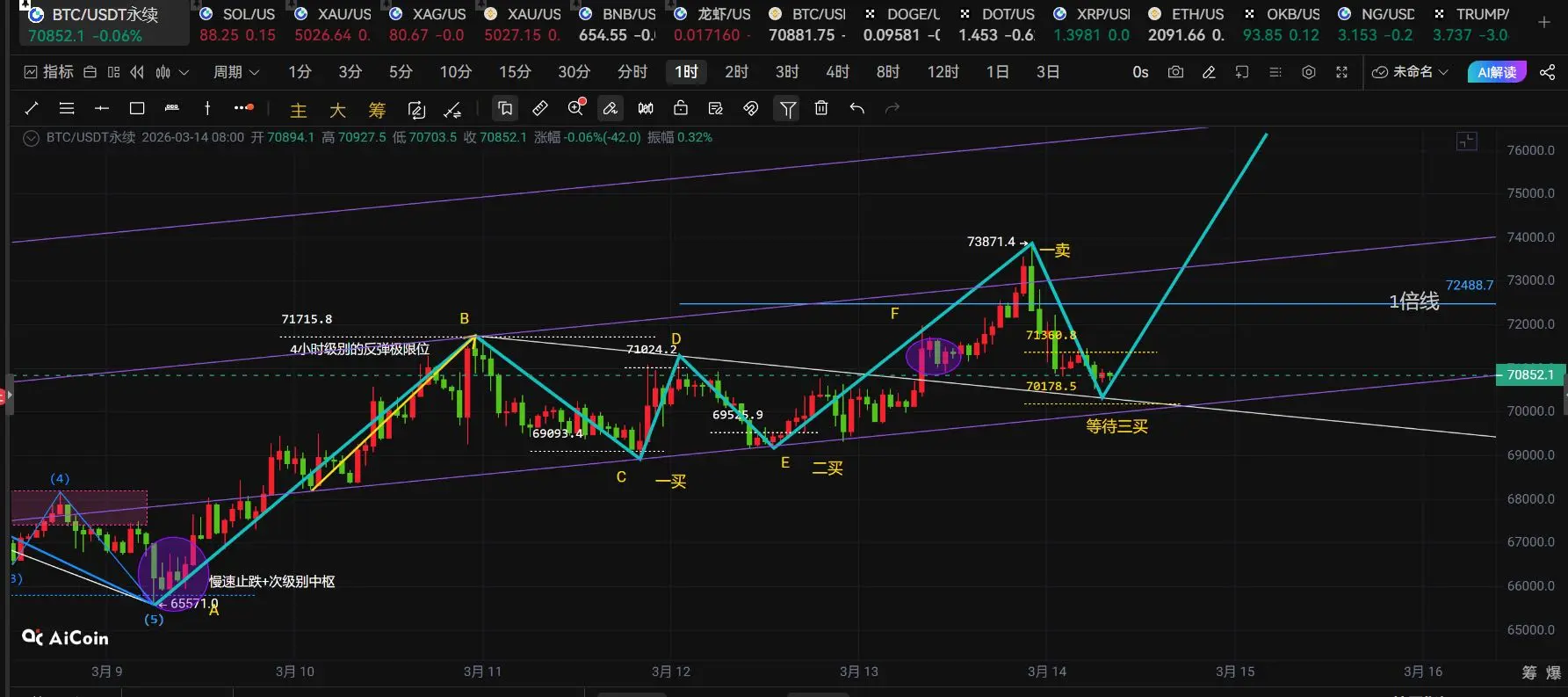The height and width of the screenshot is (697, 1568).
Task: Undo the last drawing action
Action: 857,108
